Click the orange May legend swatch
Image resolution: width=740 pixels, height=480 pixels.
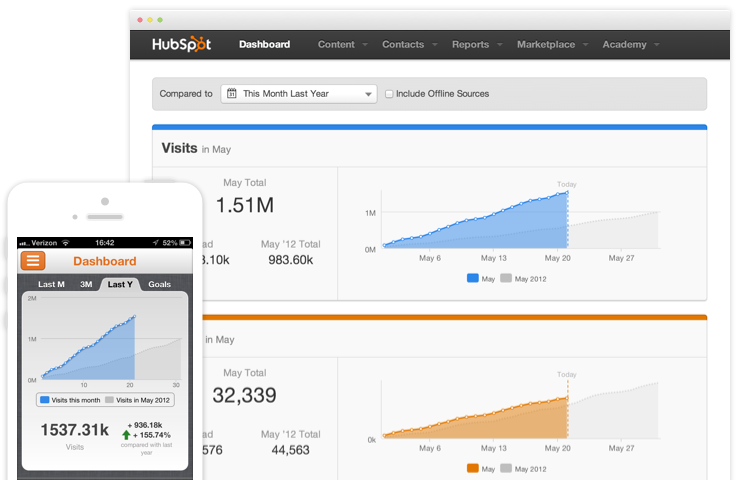(x=472, y=468)
